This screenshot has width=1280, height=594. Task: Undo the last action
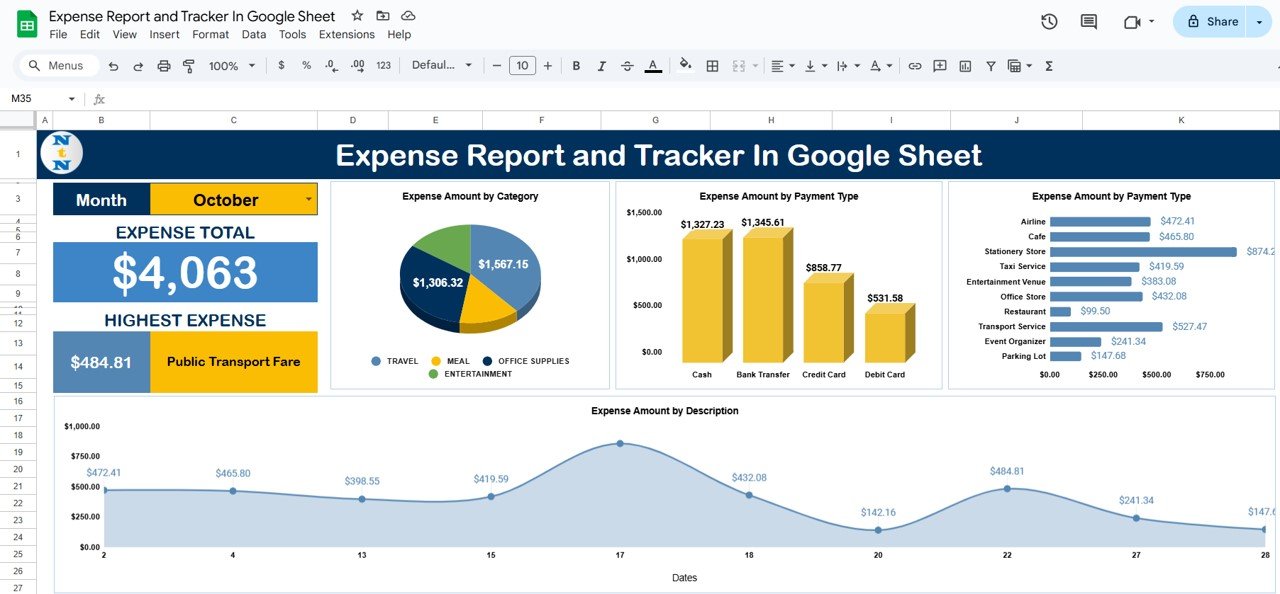point(113,66)
